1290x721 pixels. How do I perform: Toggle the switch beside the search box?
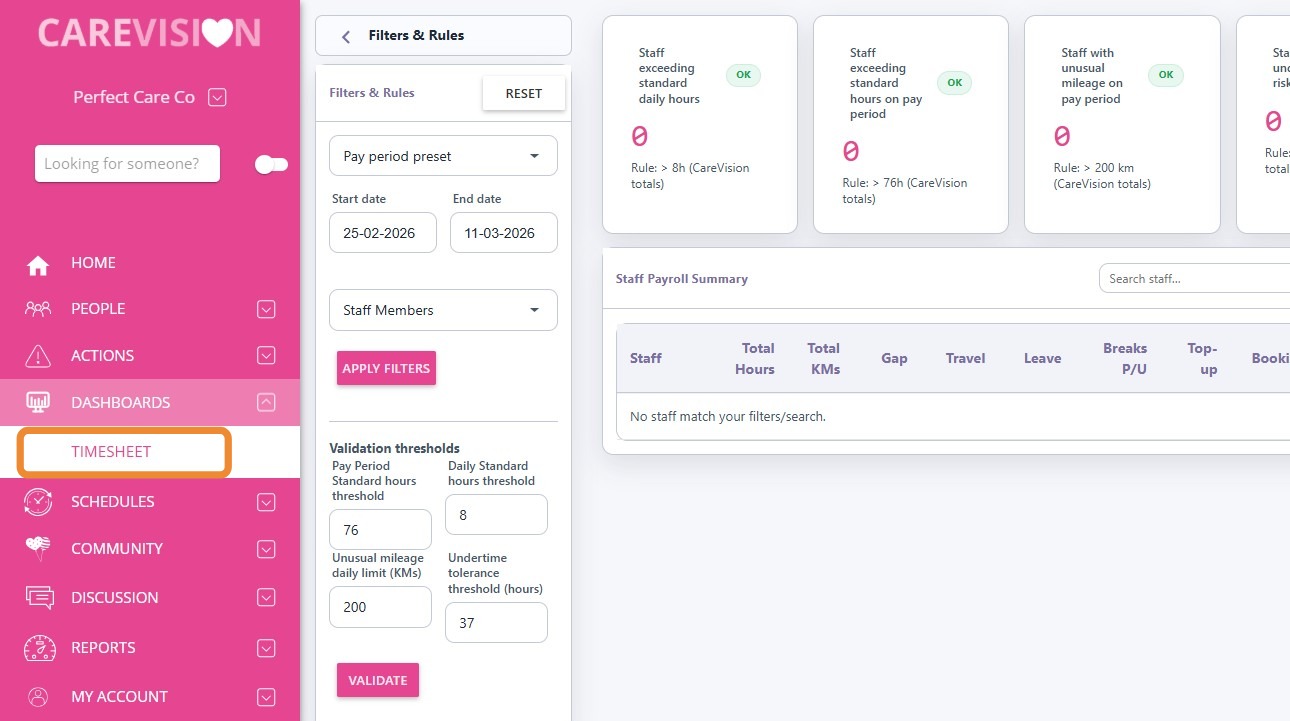[271, 165]
